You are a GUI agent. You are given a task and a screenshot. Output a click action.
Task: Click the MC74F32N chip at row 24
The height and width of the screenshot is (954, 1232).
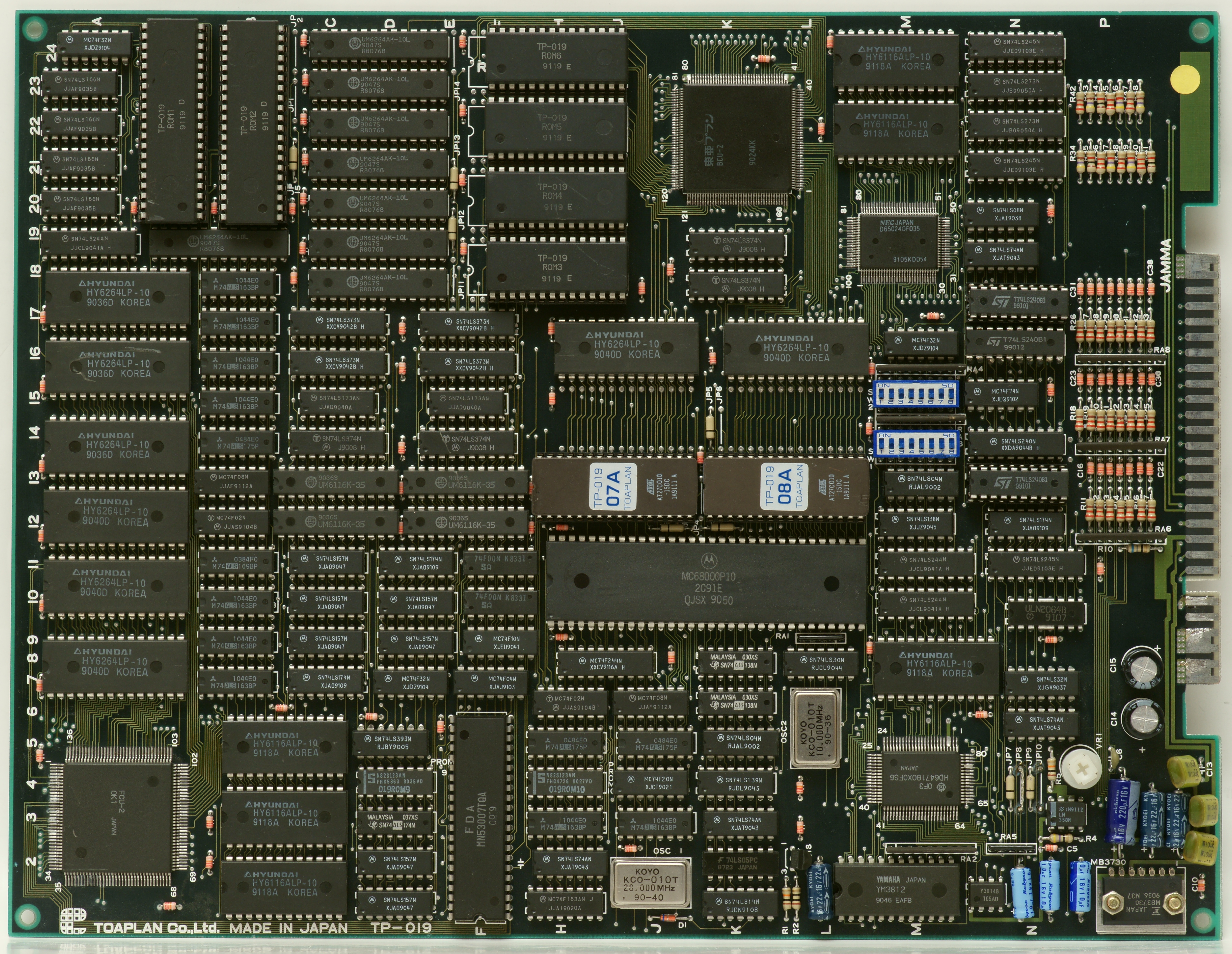pyautogui.click(x=95, y=44)
